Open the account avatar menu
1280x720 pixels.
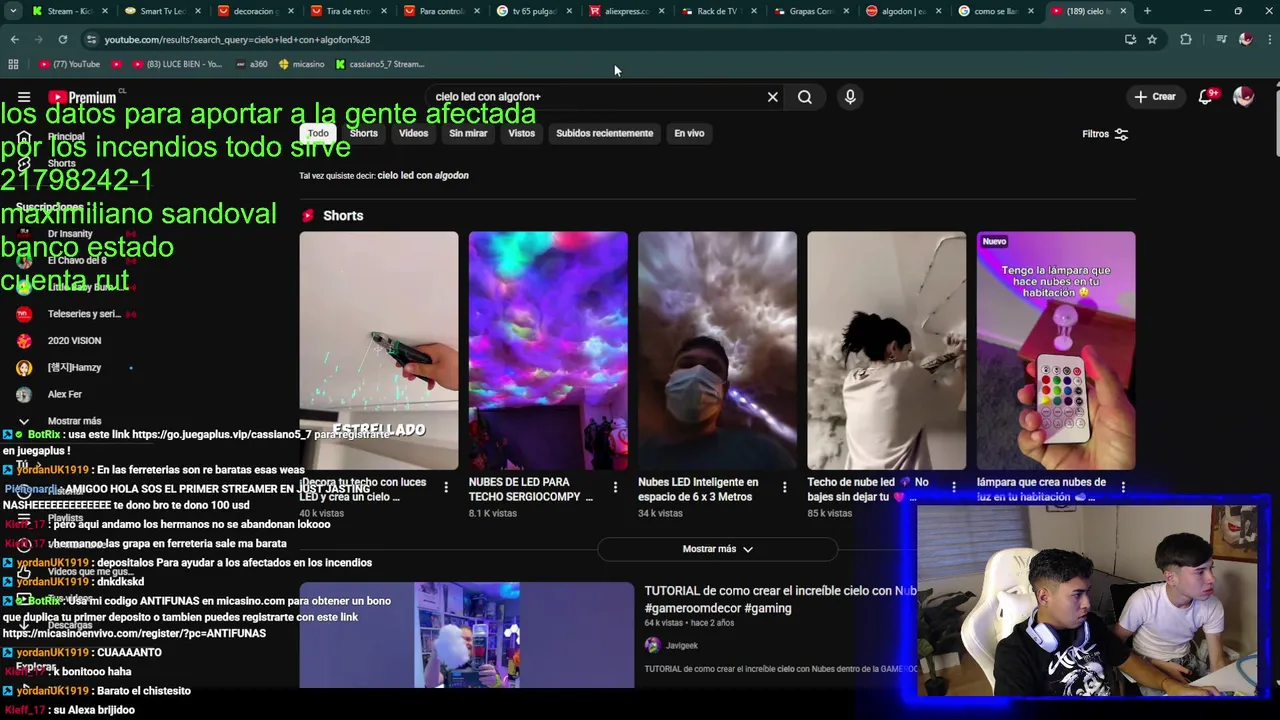(1244, 97)
